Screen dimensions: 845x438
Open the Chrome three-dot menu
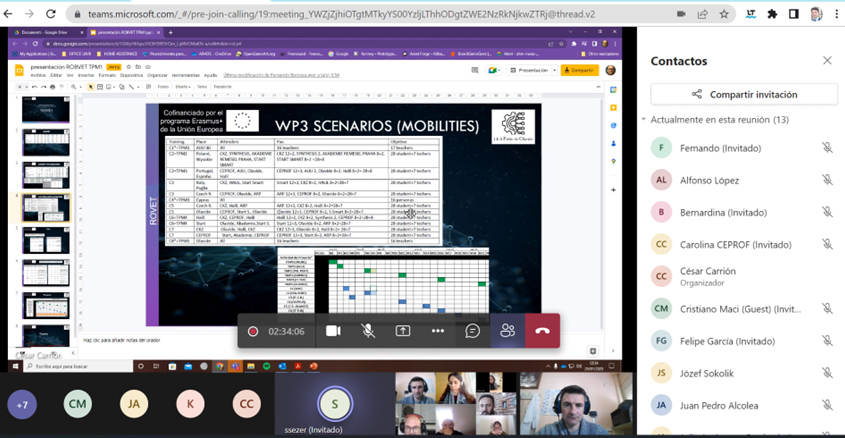click(836, 14)
